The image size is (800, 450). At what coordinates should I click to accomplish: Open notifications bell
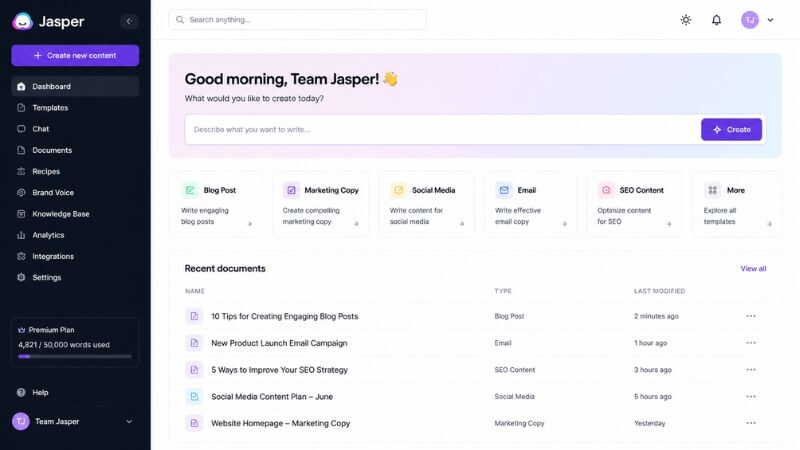coord(716,20)
